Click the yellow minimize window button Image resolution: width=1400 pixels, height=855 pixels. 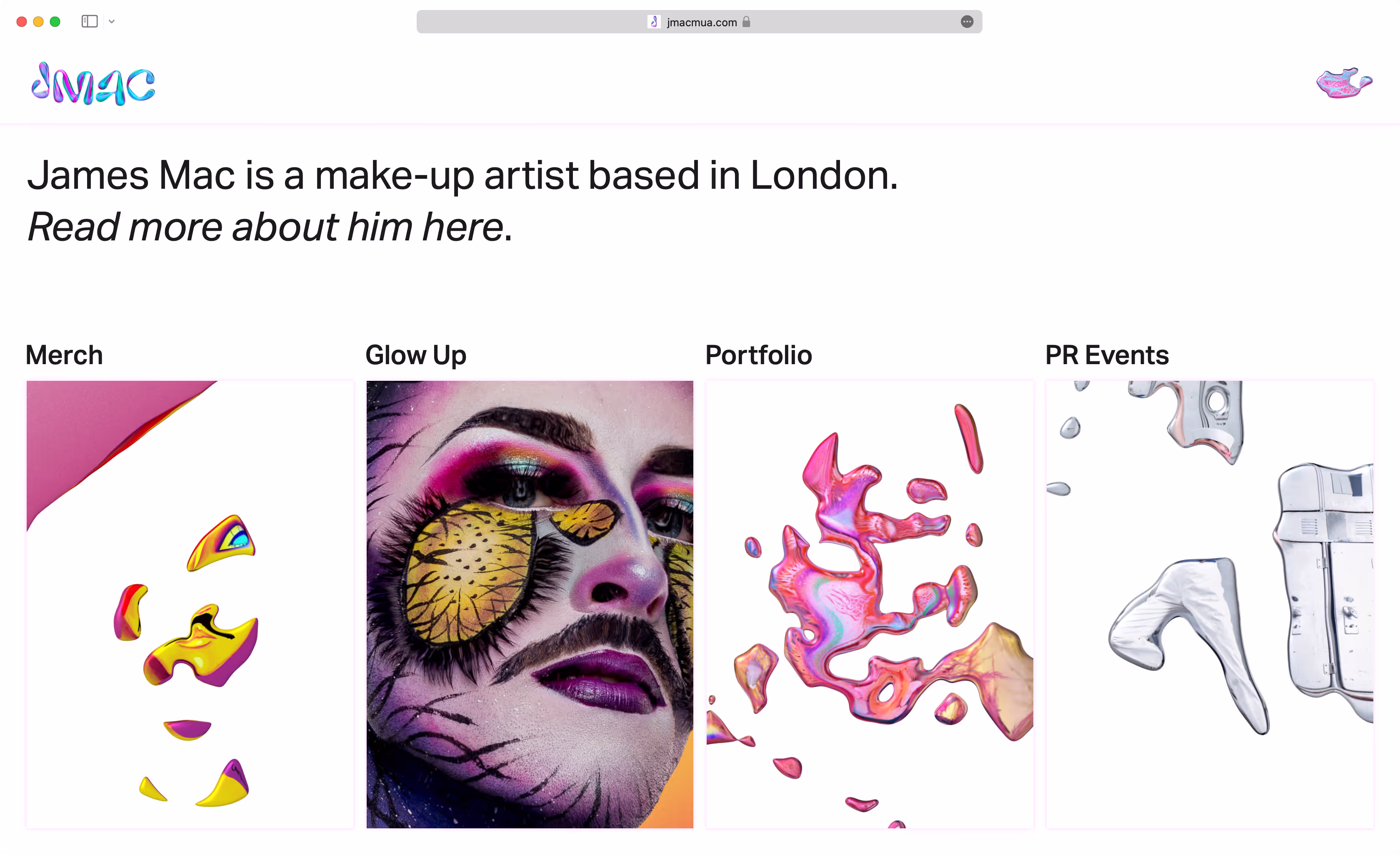[x=39, y=22]
